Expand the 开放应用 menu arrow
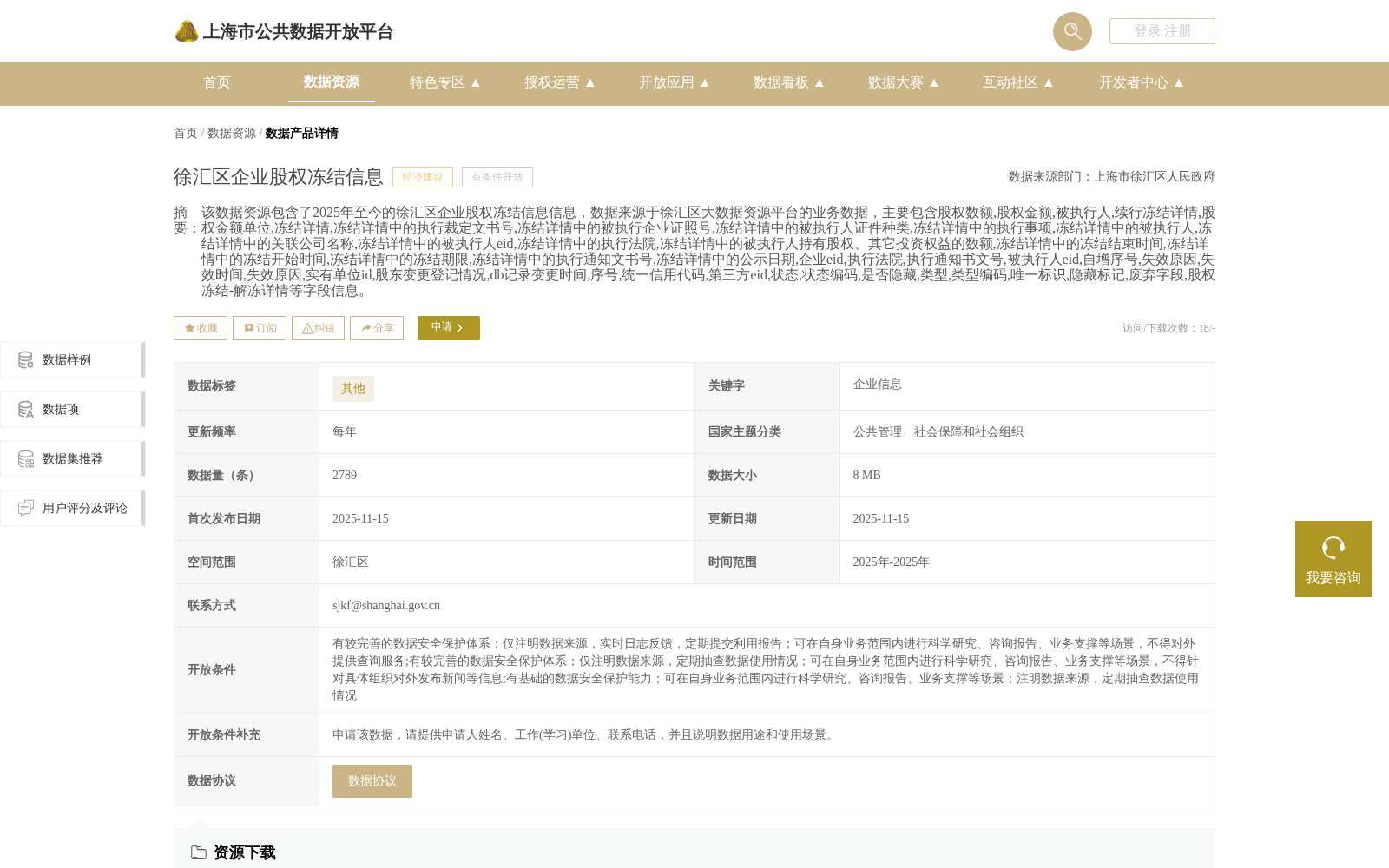 click(x=705, y=82)
